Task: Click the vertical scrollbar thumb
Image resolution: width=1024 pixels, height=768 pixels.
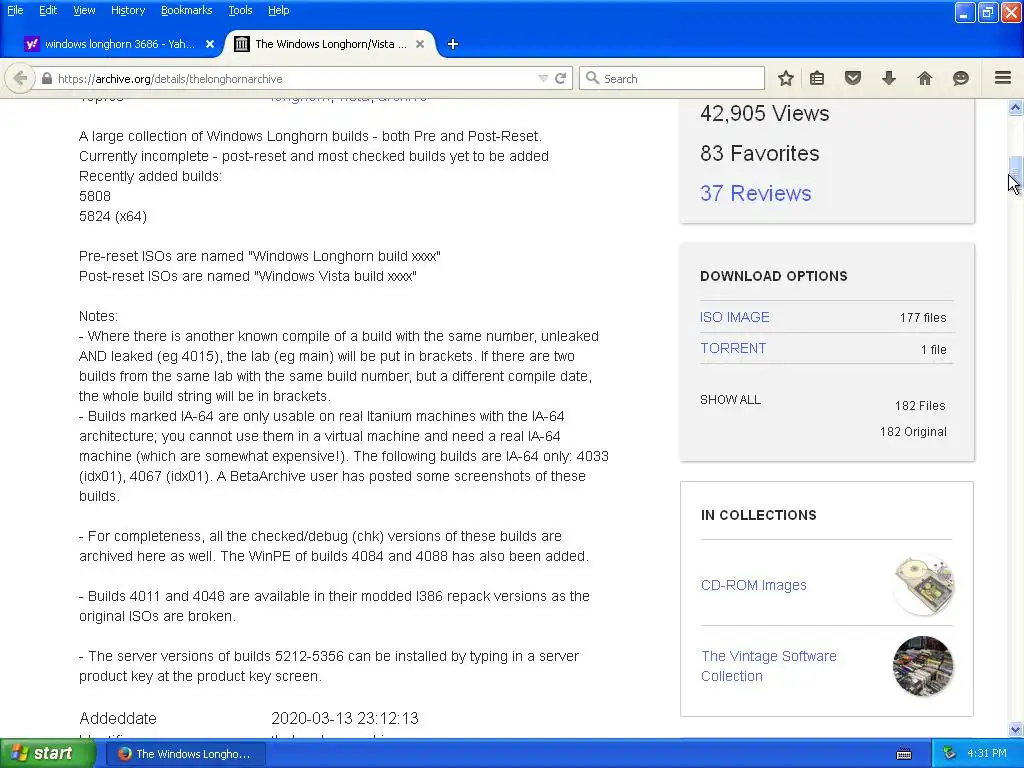Action: (1016, 172)
